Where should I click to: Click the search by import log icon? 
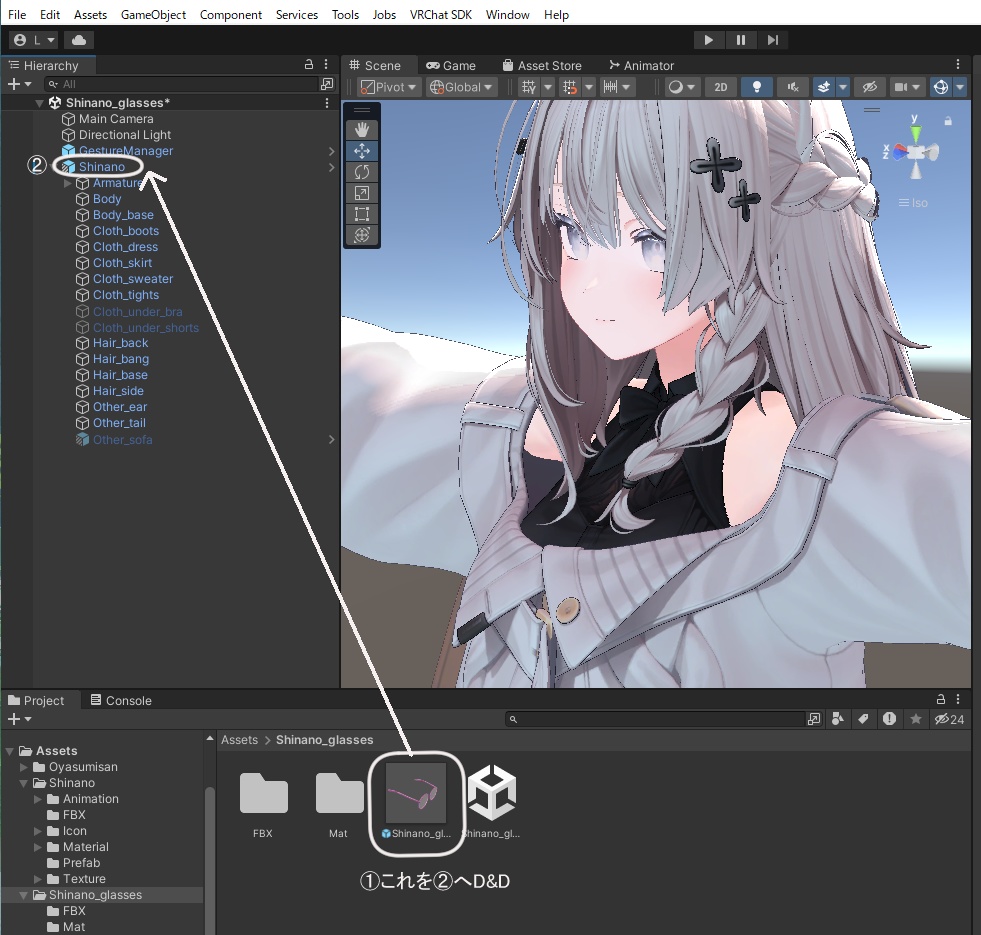pyautogui.click(x=889, y=719)
